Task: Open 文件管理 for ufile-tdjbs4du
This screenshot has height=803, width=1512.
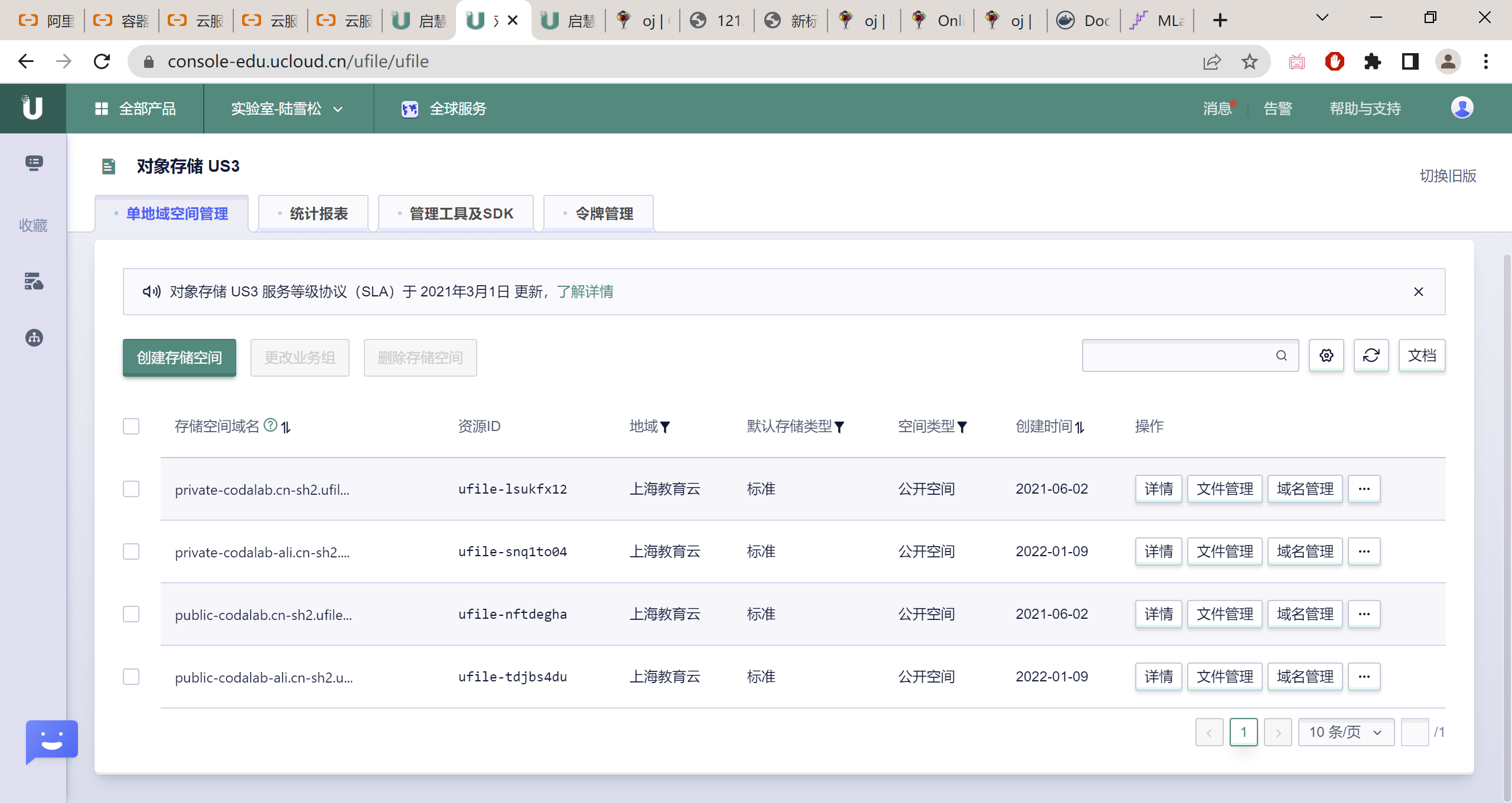Action: pos(1224,677)
